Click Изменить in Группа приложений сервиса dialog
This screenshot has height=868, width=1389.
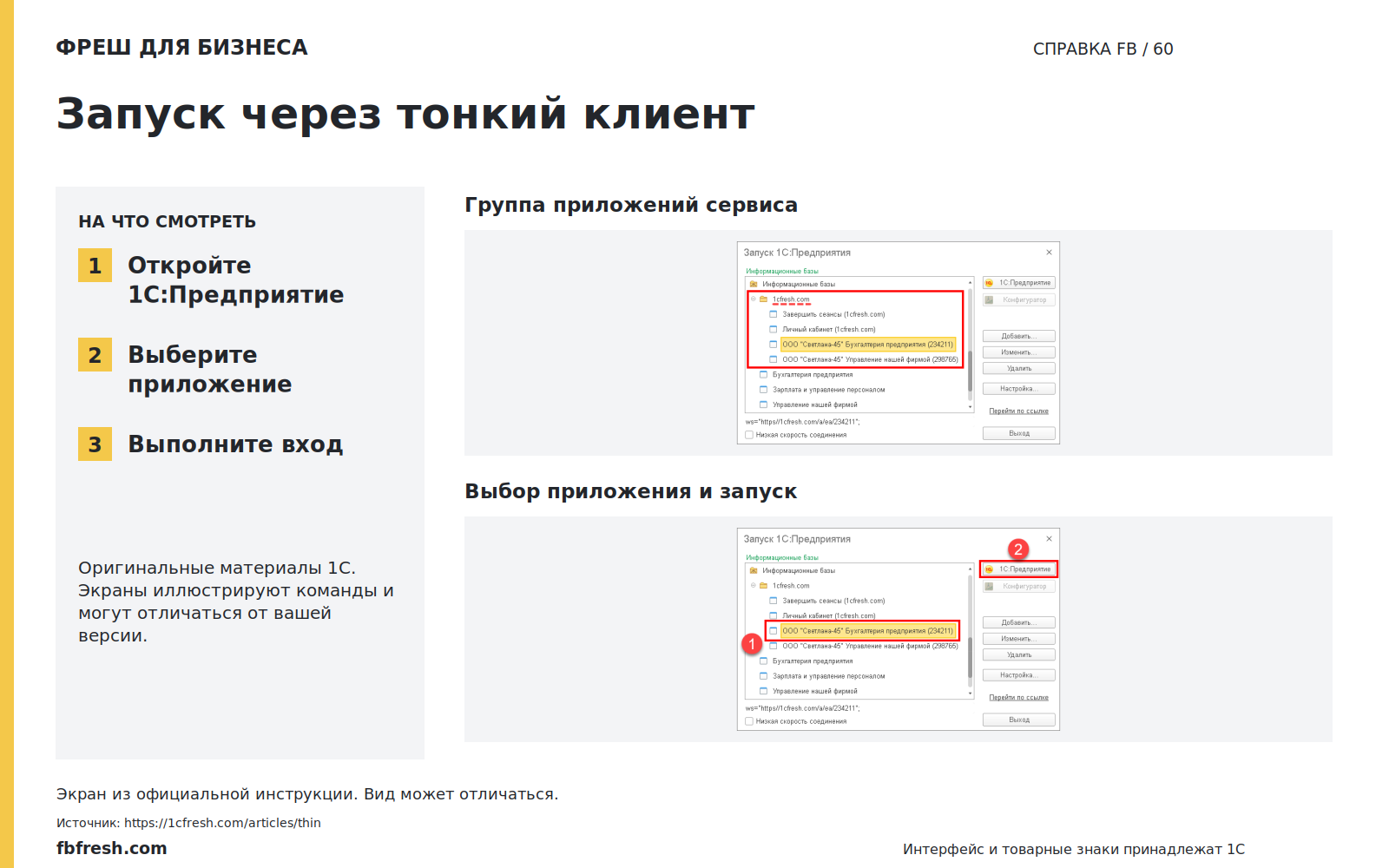(1019, 352)
